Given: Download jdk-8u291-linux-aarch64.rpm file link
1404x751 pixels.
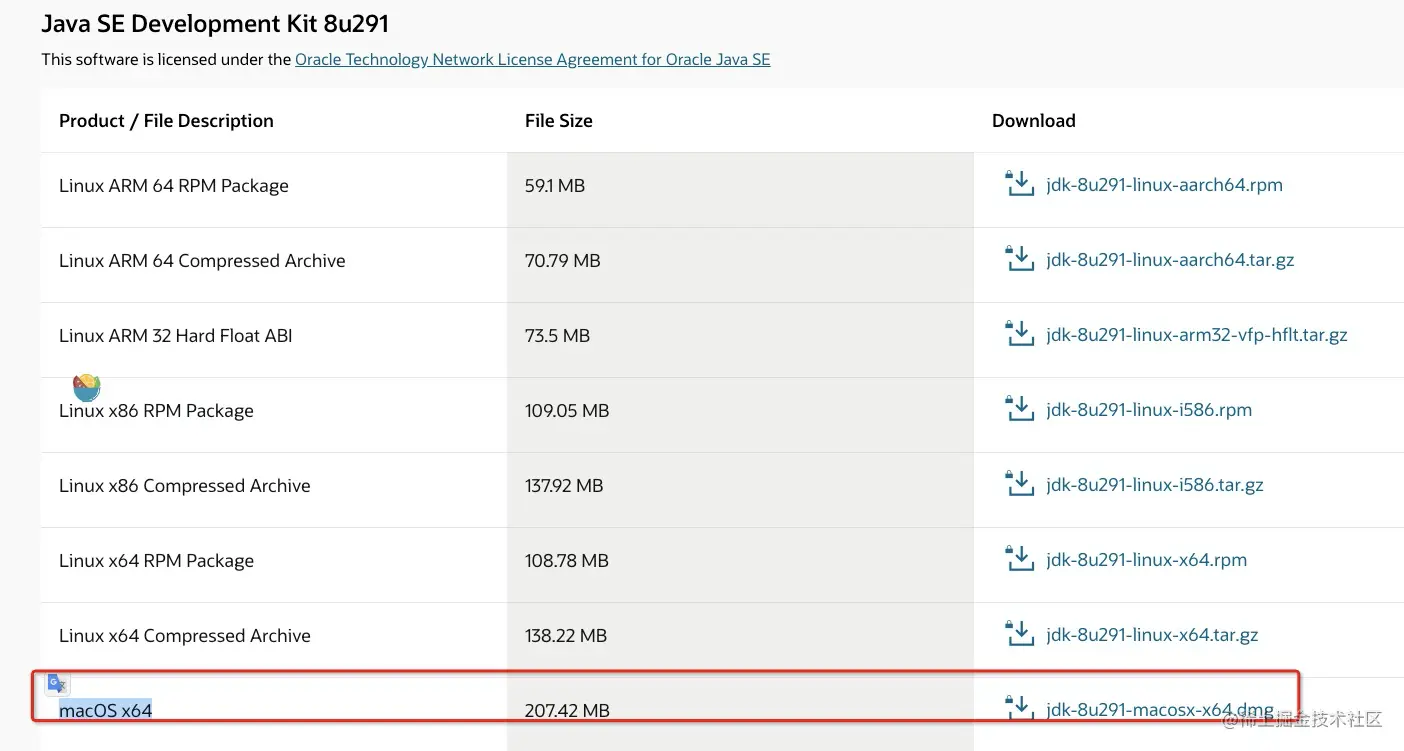Looking at the screenshot, I should point(1164,185).
